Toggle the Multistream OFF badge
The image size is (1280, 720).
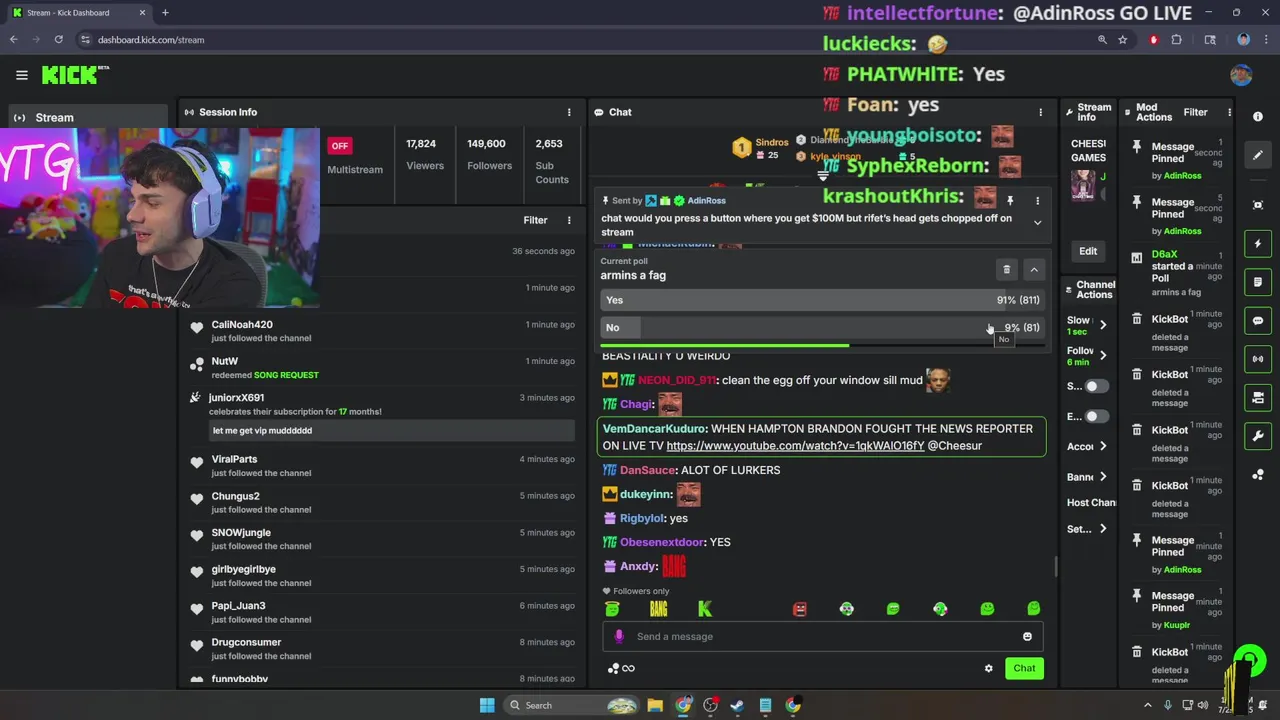click(x=340, y=146)
